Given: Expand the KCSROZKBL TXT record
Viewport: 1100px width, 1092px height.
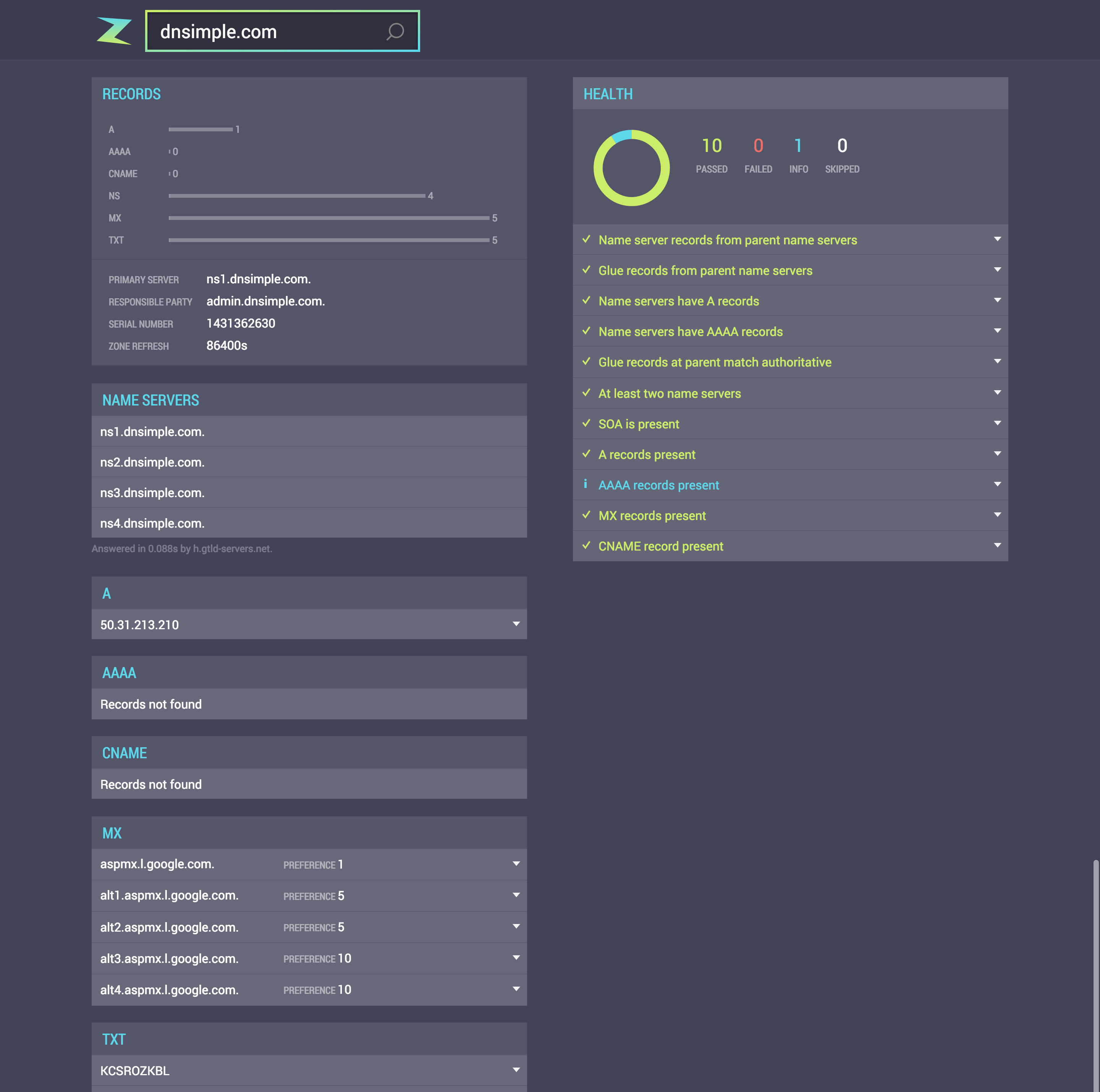Looking at the screenshot, I should 516,1070.
